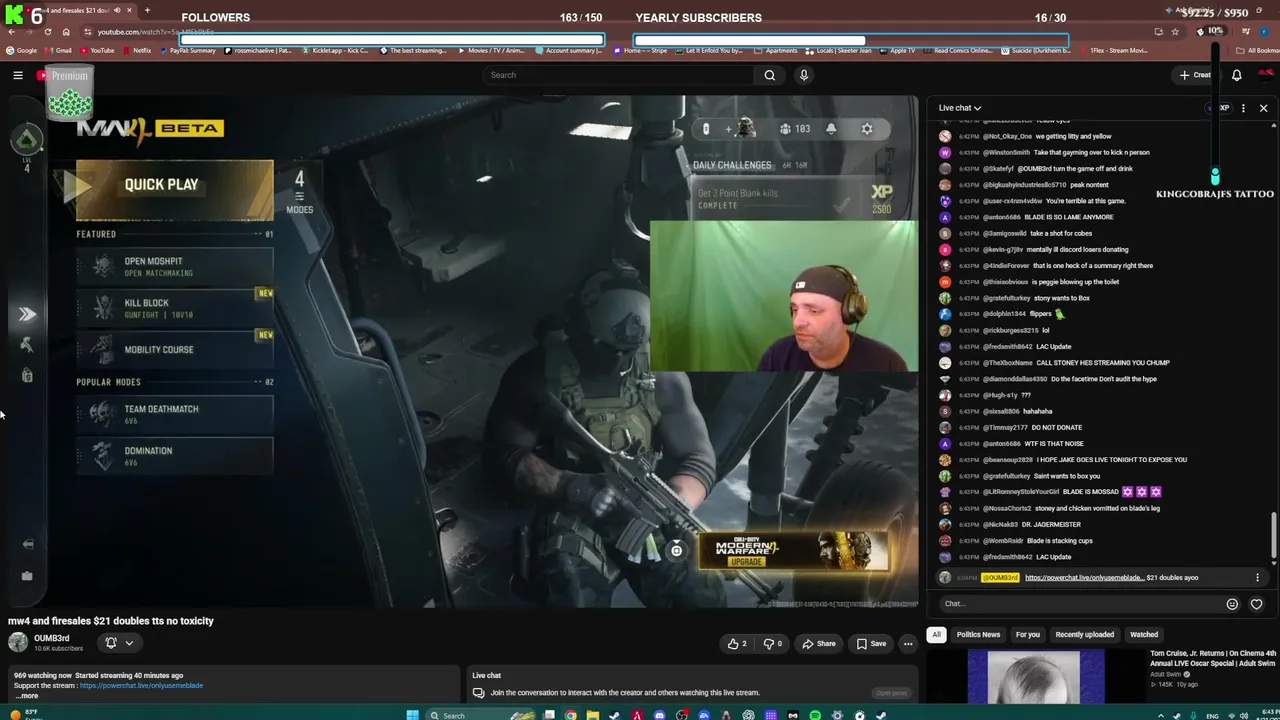This screenshot has width=1280, height=720.
Task: Select Open Moshpit mode in game menu
Action: pos(174,266)
